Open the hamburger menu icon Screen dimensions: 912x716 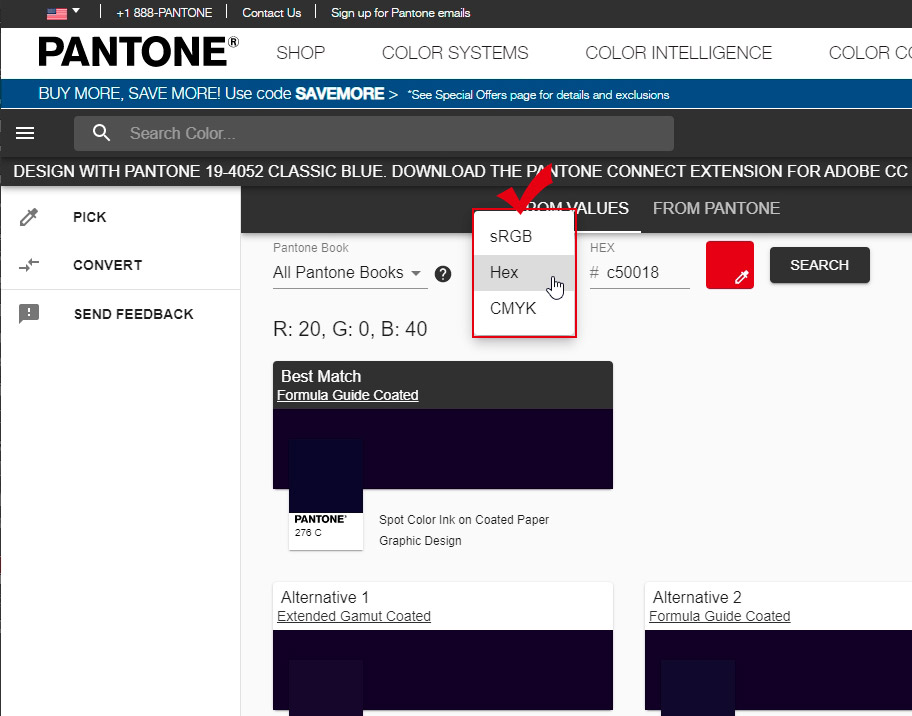coord(25,133)
